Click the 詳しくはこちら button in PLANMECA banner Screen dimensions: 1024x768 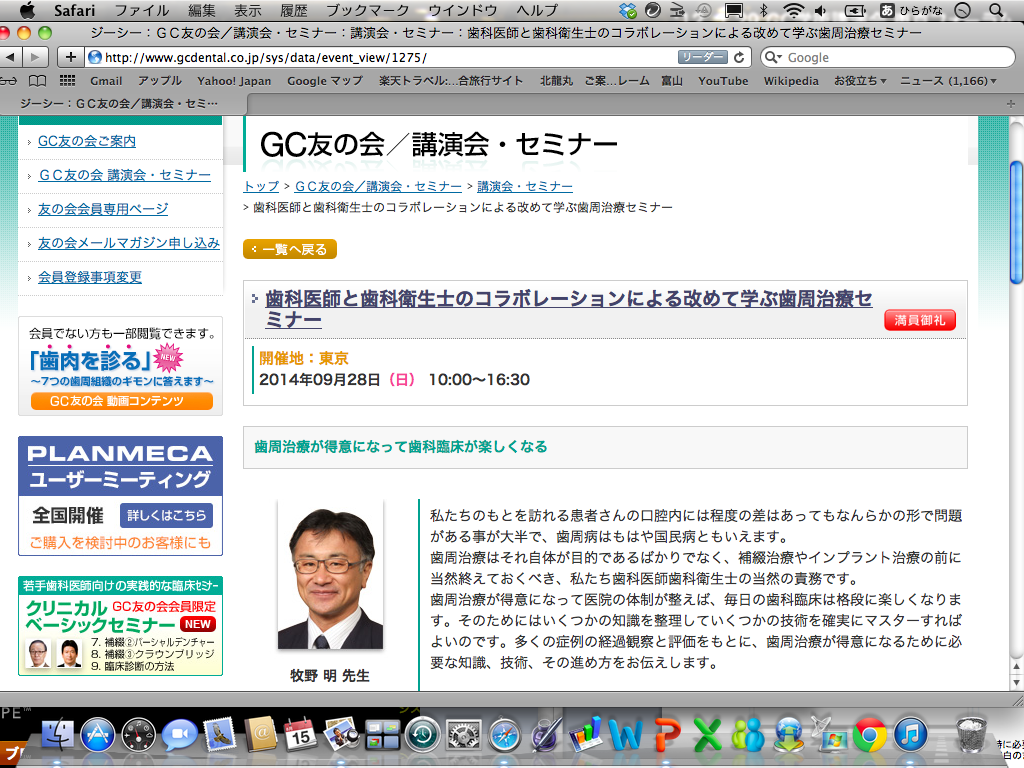[x=166, y=515]
